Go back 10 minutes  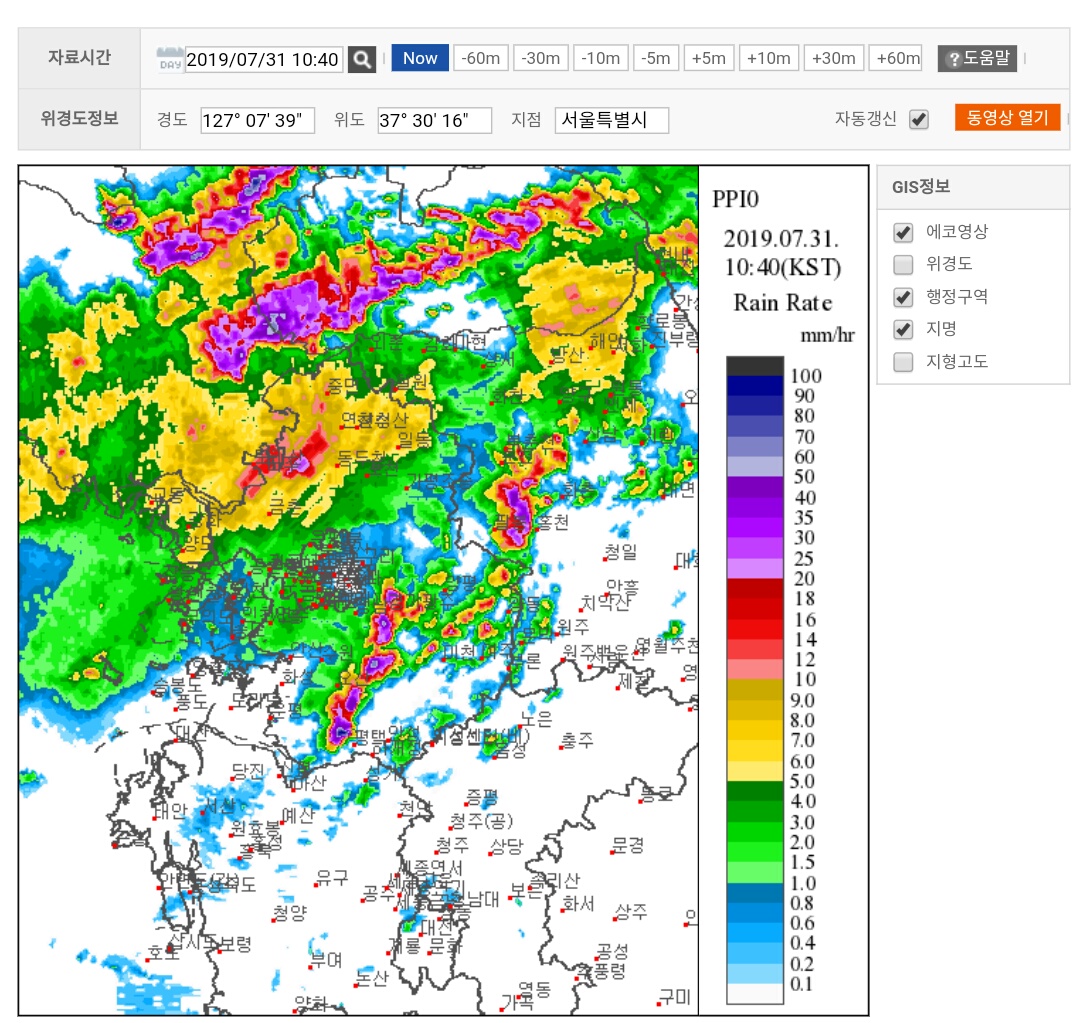(601, 58)
